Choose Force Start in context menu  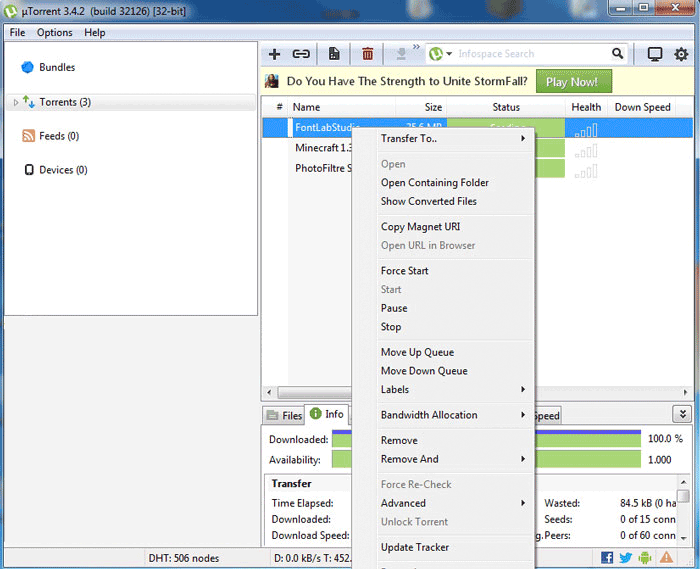453,271
